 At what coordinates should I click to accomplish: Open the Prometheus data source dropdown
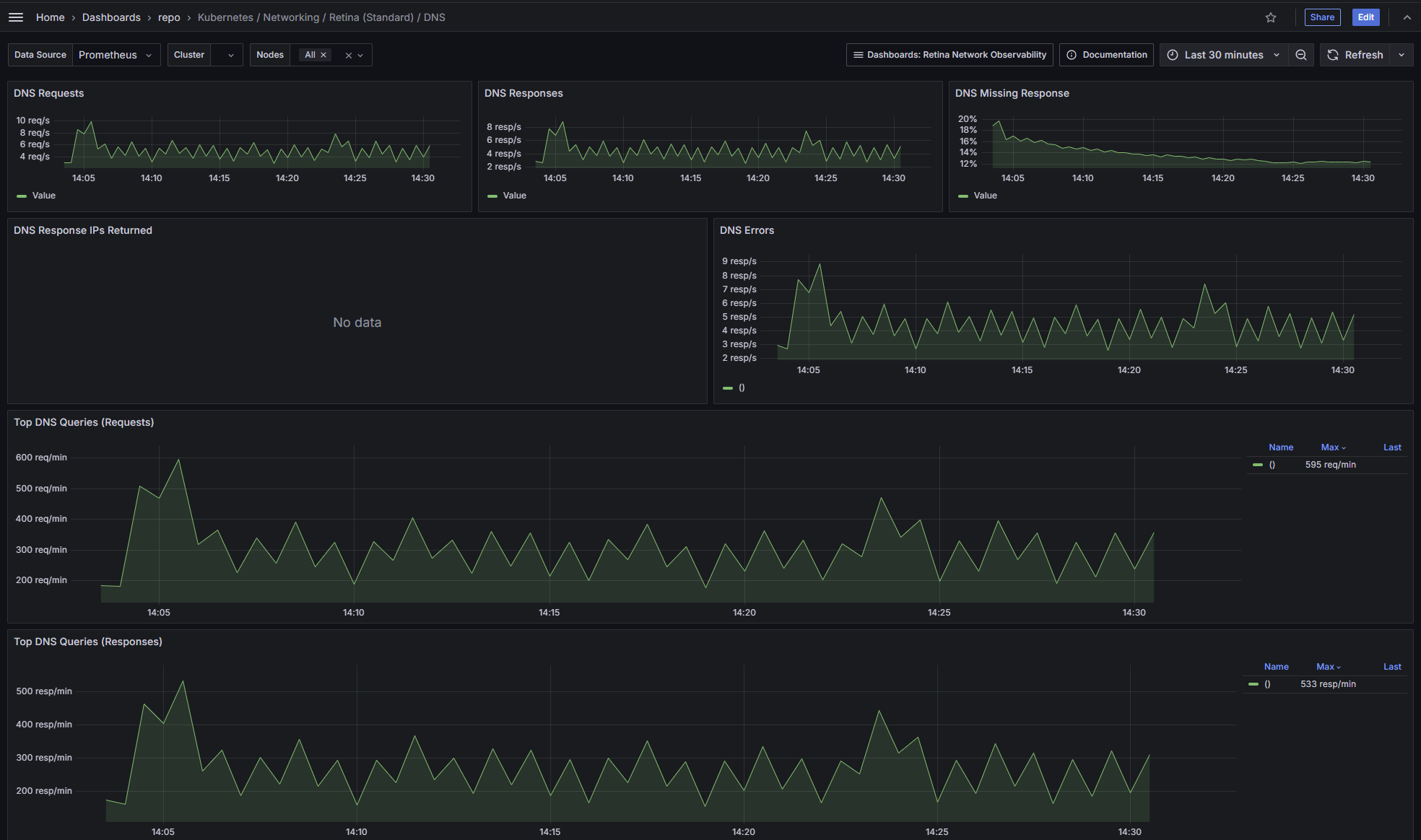pyautogui.click(x=116, y=55)
